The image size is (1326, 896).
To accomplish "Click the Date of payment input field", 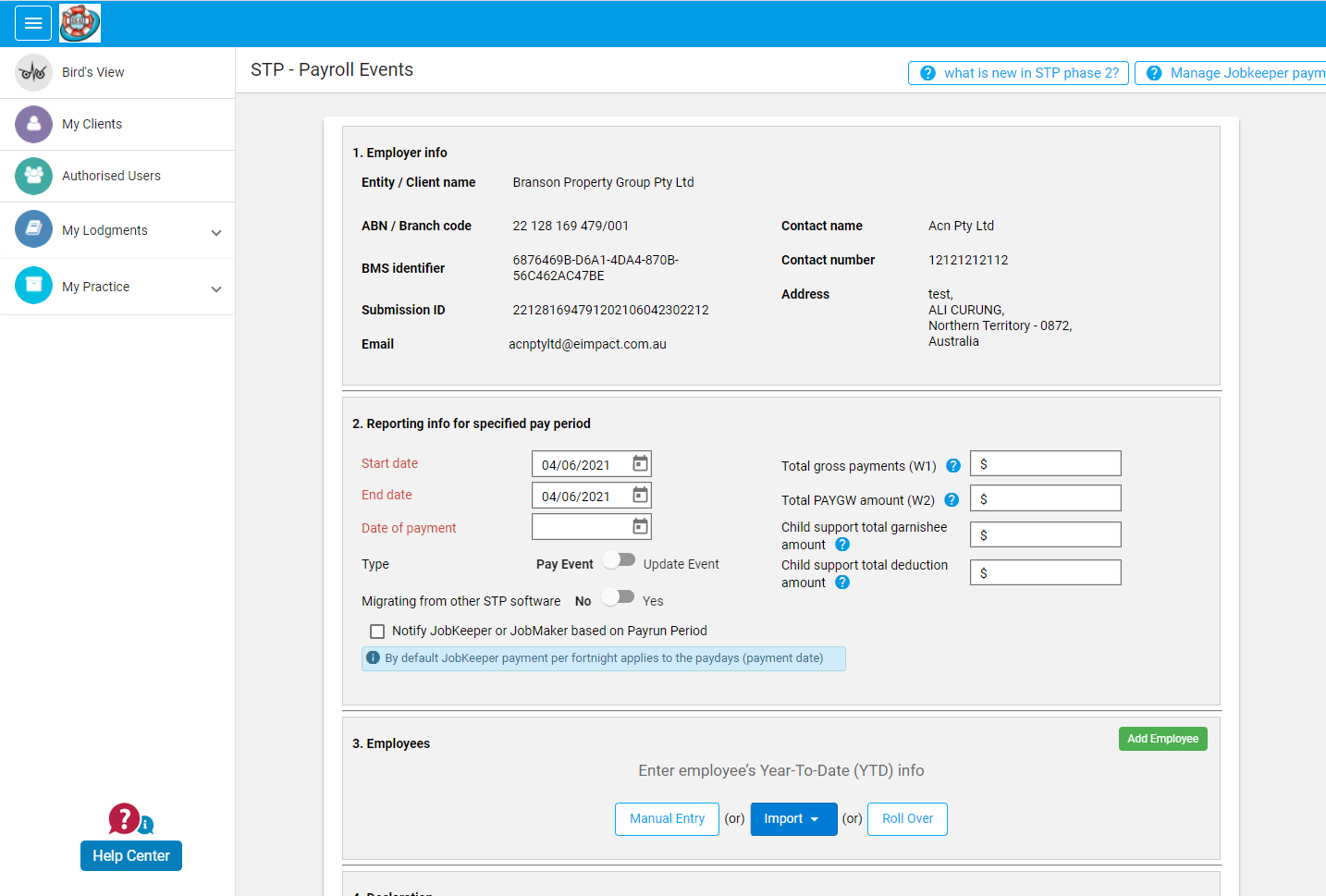I will 583,526.
